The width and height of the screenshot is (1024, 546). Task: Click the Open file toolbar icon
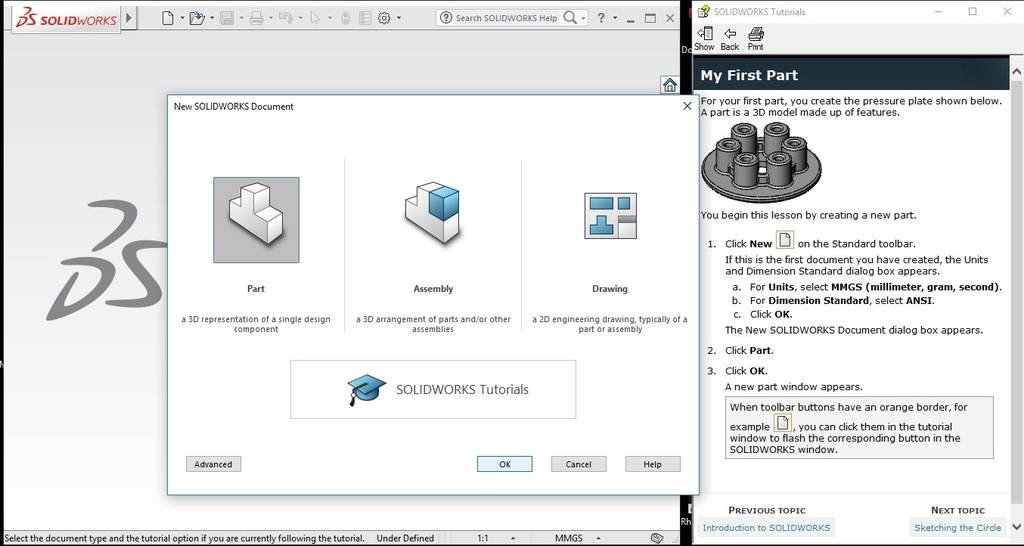click(197, 18)
